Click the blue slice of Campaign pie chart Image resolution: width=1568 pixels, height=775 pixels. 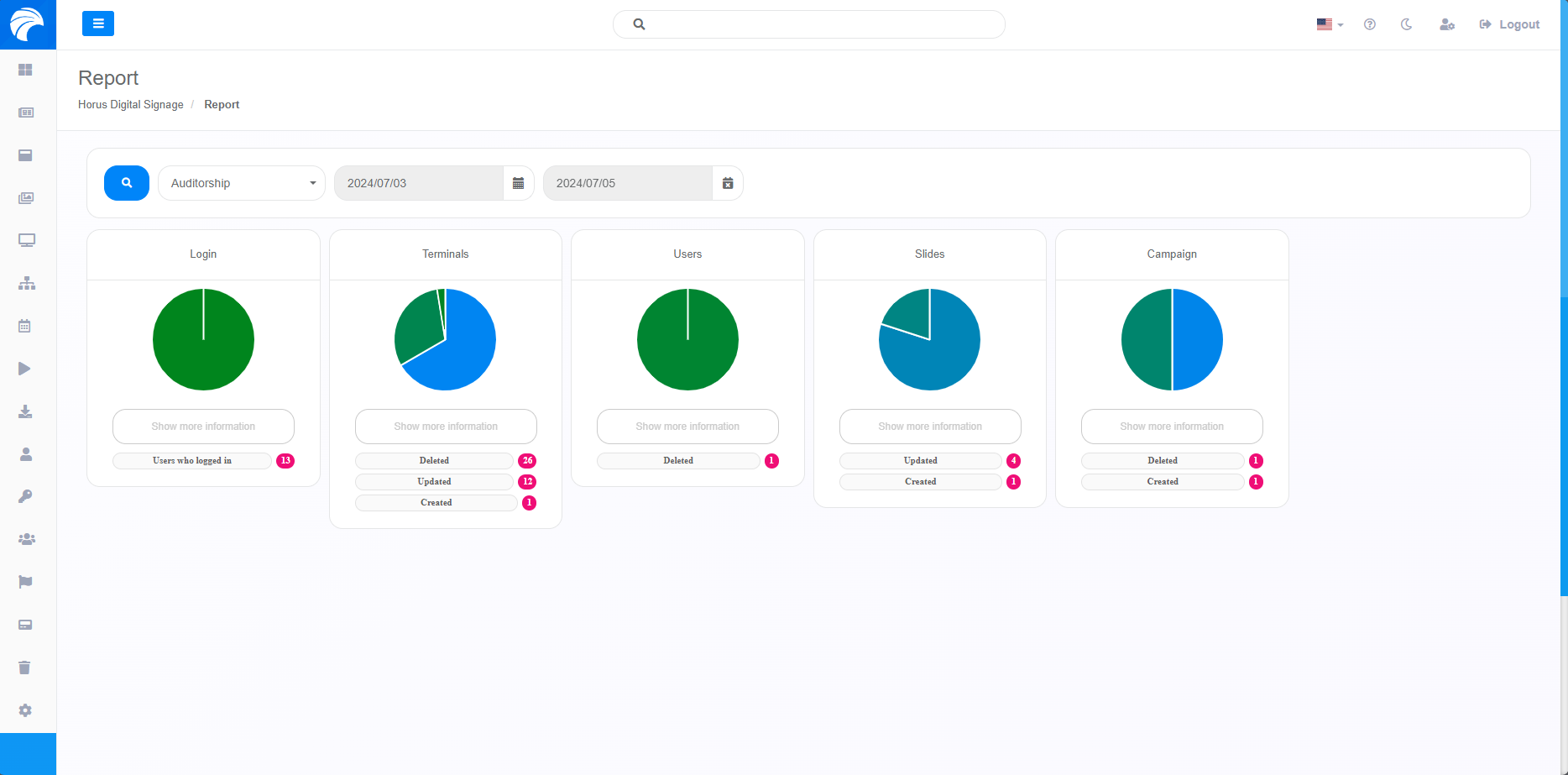pyautogui.click(x=1198, y=340)
